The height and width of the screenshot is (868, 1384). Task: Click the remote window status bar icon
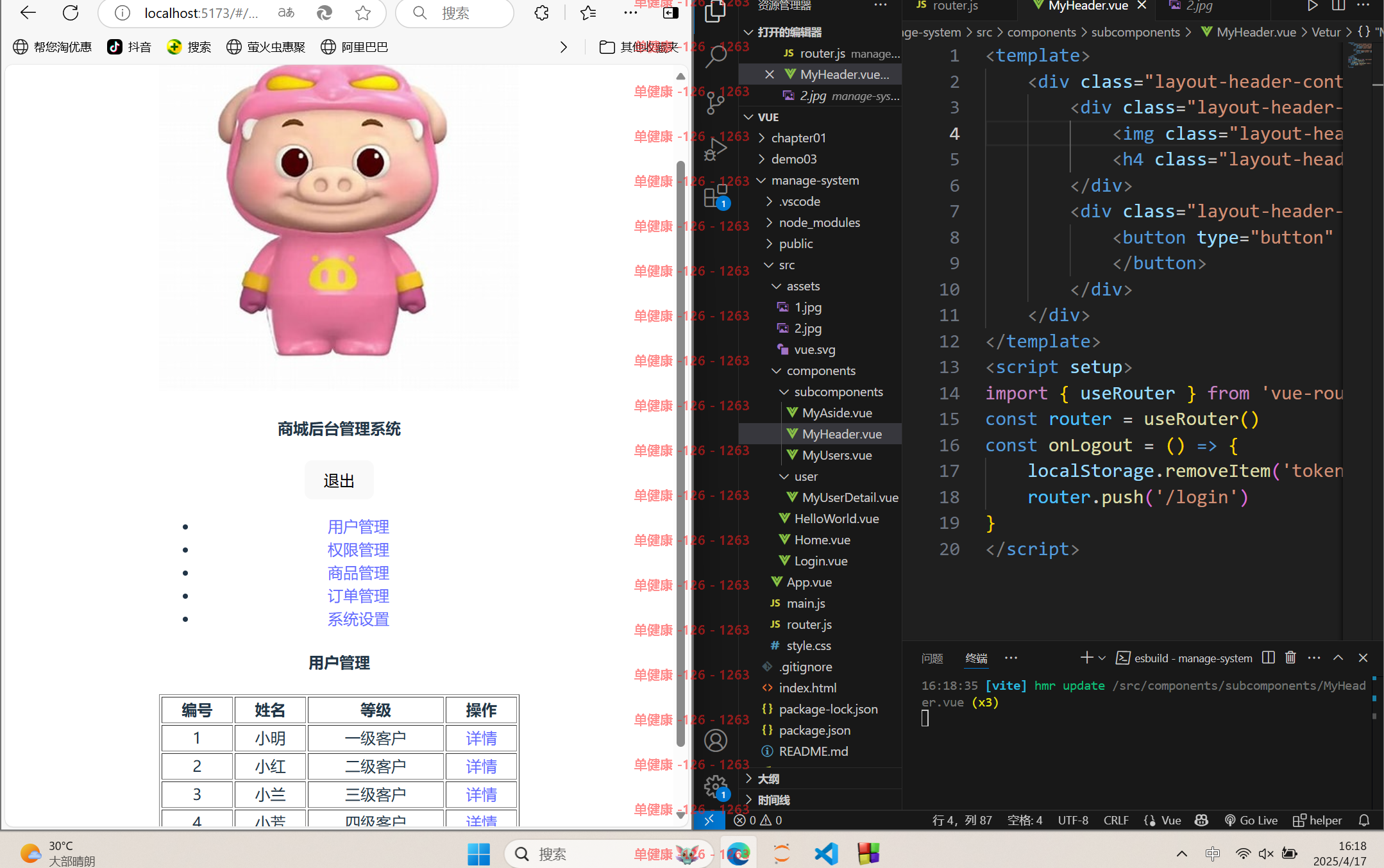709,820
